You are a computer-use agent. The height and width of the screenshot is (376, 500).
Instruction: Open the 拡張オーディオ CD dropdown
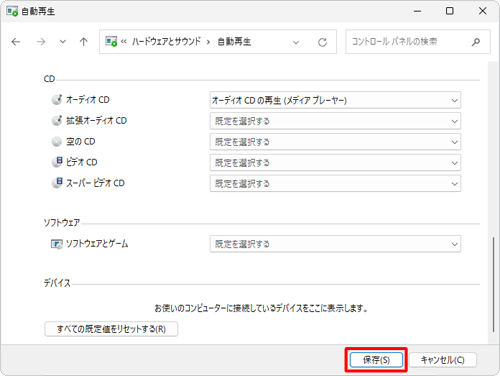tap(335, 121)
